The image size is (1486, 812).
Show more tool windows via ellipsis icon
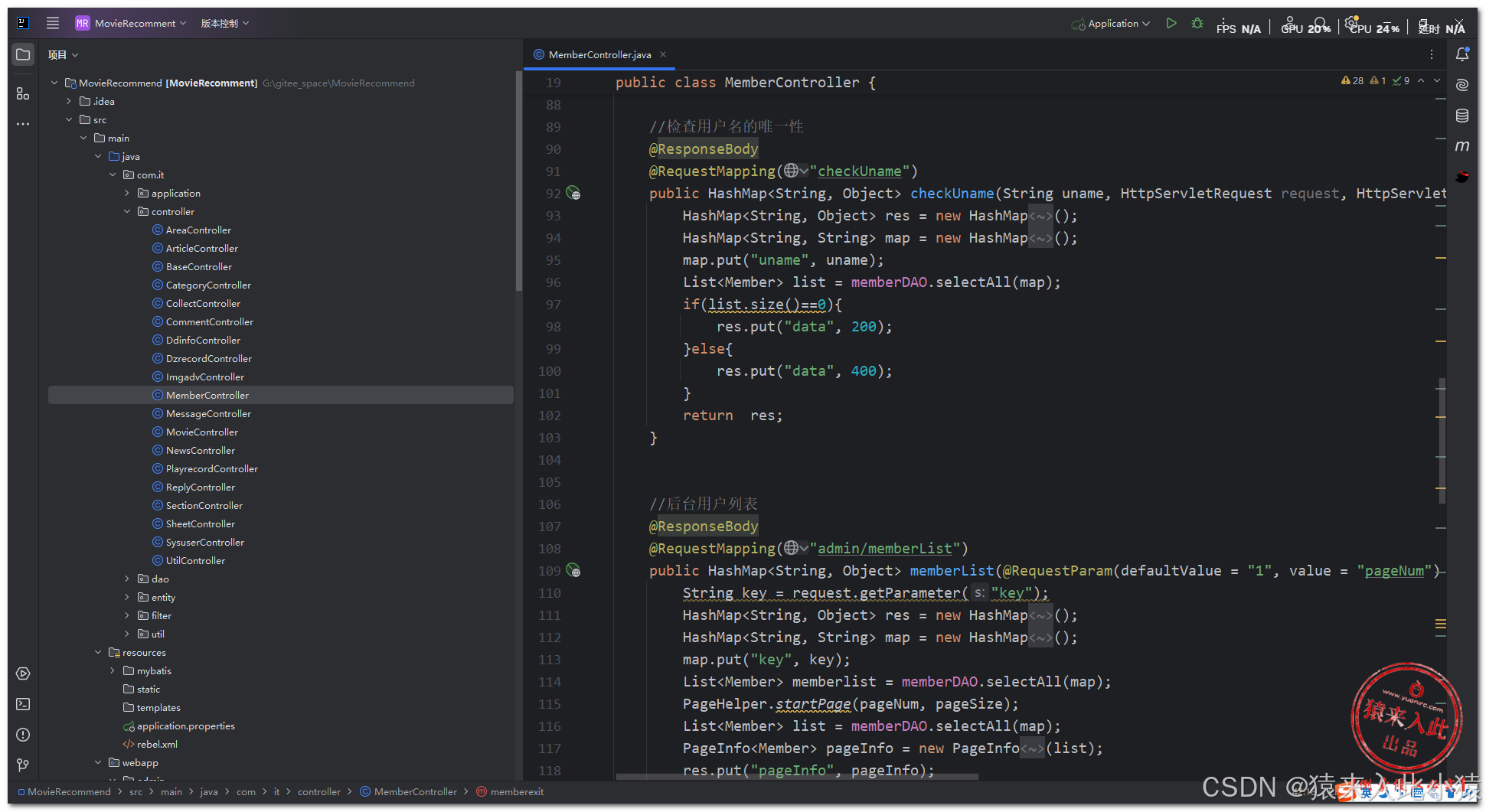23,124
